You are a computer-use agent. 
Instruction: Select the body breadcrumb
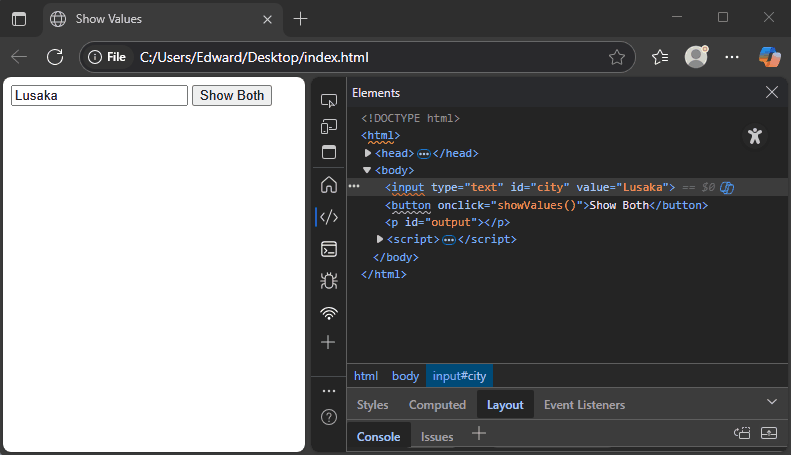pyautogui.click(x=405, y=376)
